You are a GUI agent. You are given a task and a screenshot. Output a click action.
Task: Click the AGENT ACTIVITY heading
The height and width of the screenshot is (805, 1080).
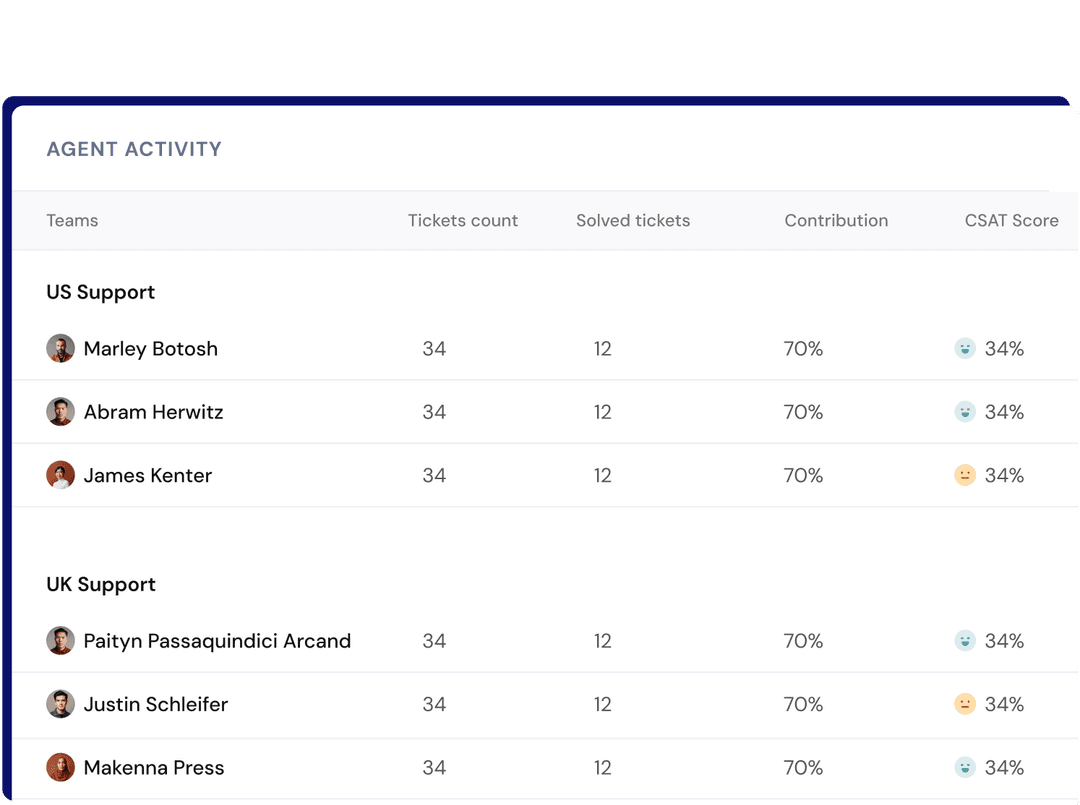click(x=134, y=149)
